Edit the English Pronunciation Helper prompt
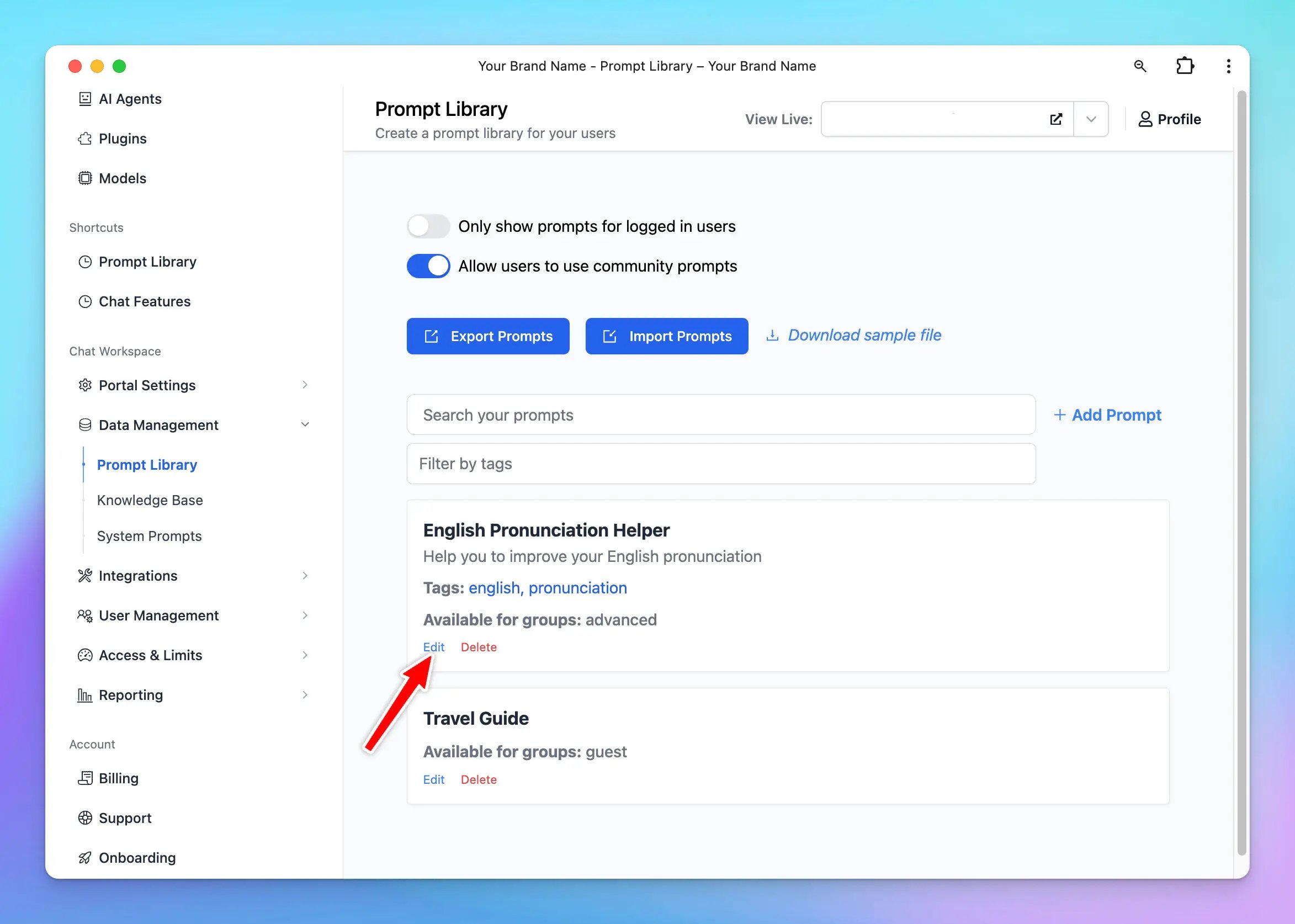Image resolution: width=1295 pixels, height=924 pixels. (433, 647)
